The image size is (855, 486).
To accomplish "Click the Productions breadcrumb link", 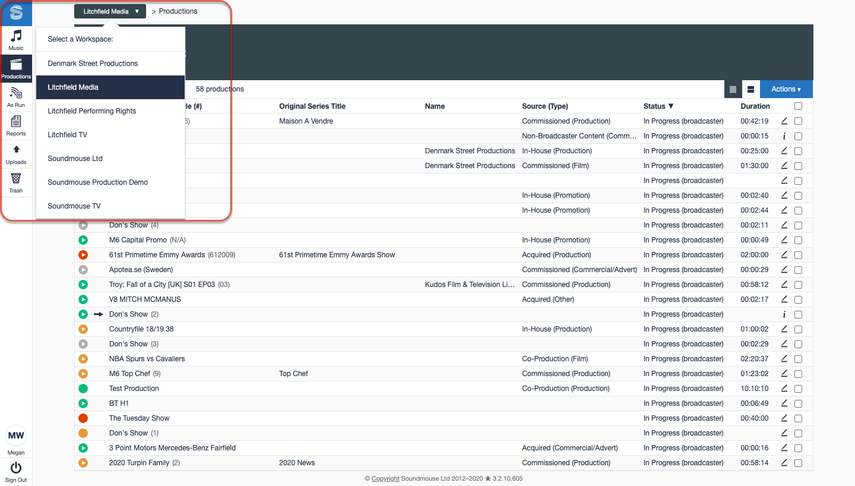I will pos(178,11).
